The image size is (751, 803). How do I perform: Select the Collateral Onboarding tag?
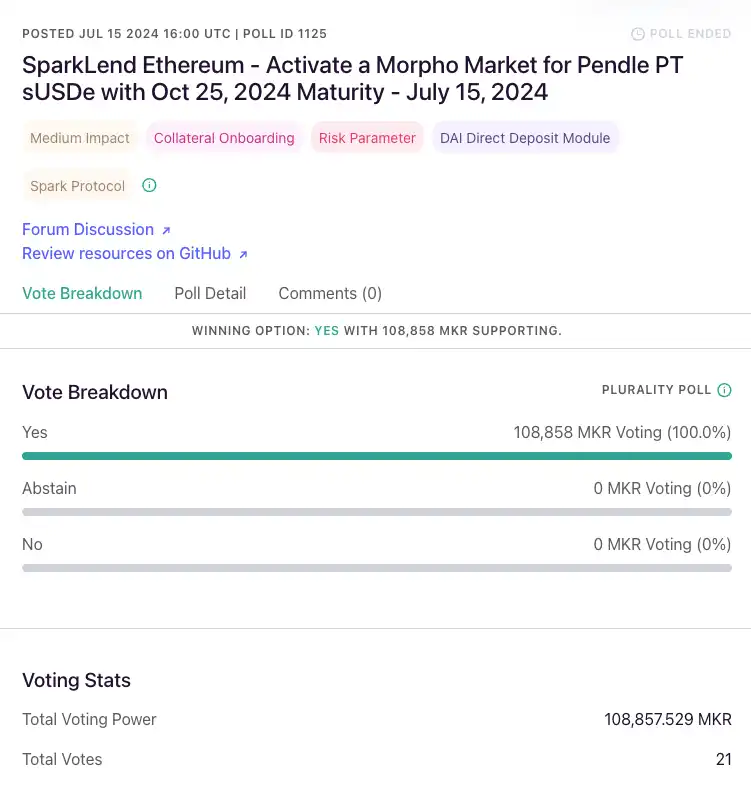(x=224, y=138)
